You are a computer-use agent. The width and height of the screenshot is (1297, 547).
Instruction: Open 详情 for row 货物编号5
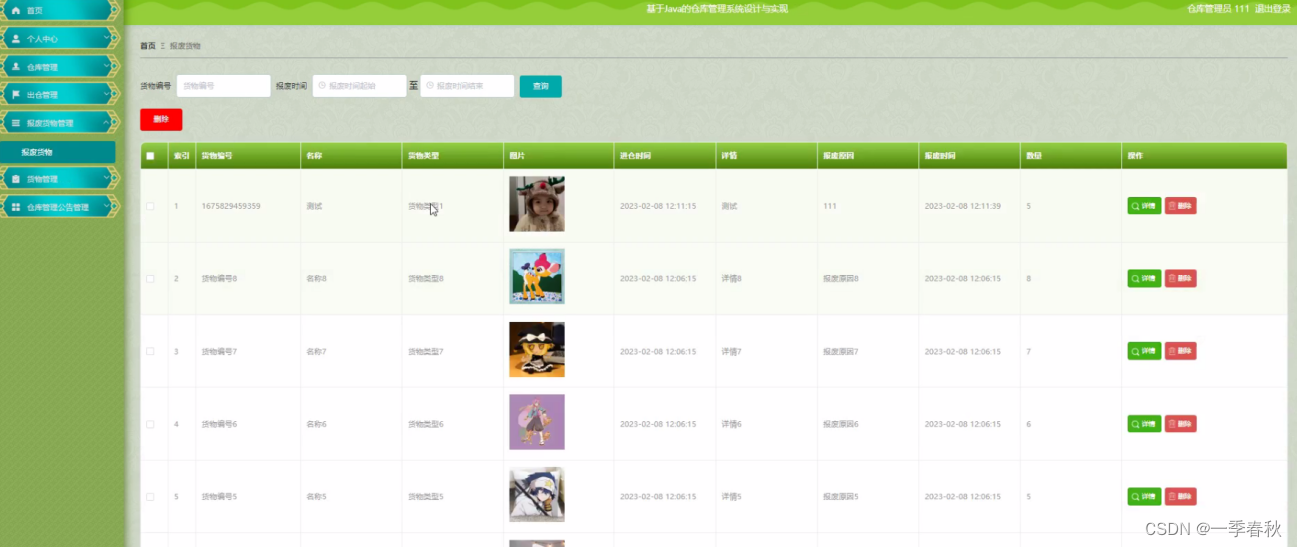(1144, 496)
